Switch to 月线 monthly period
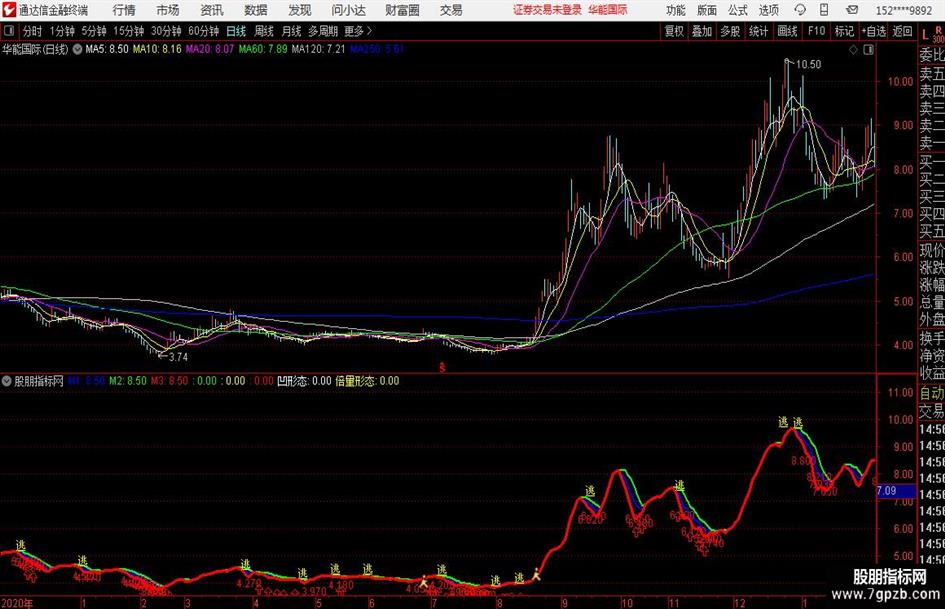The width and height of the screenshot is (945, 609). 292,31
